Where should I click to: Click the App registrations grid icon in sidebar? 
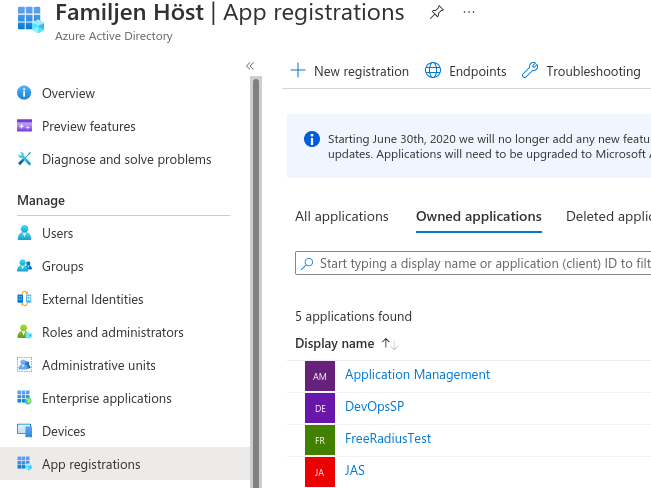pyautogui.click(x=24, y=463)
